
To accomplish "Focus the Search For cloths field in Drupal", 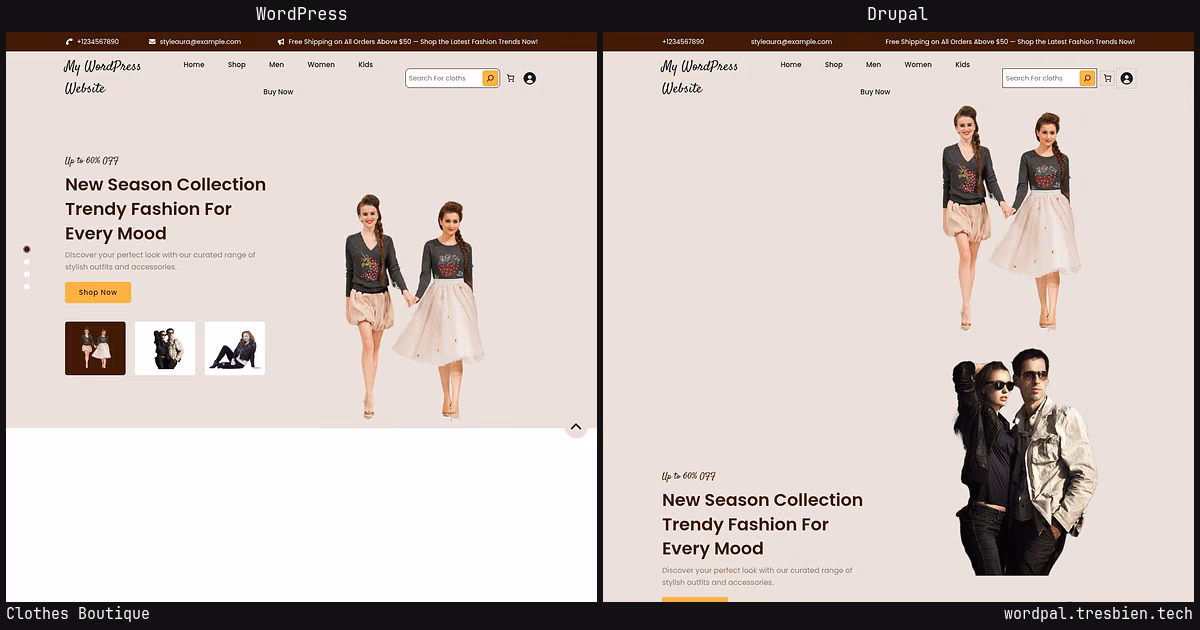I will tap(1040, 78).
